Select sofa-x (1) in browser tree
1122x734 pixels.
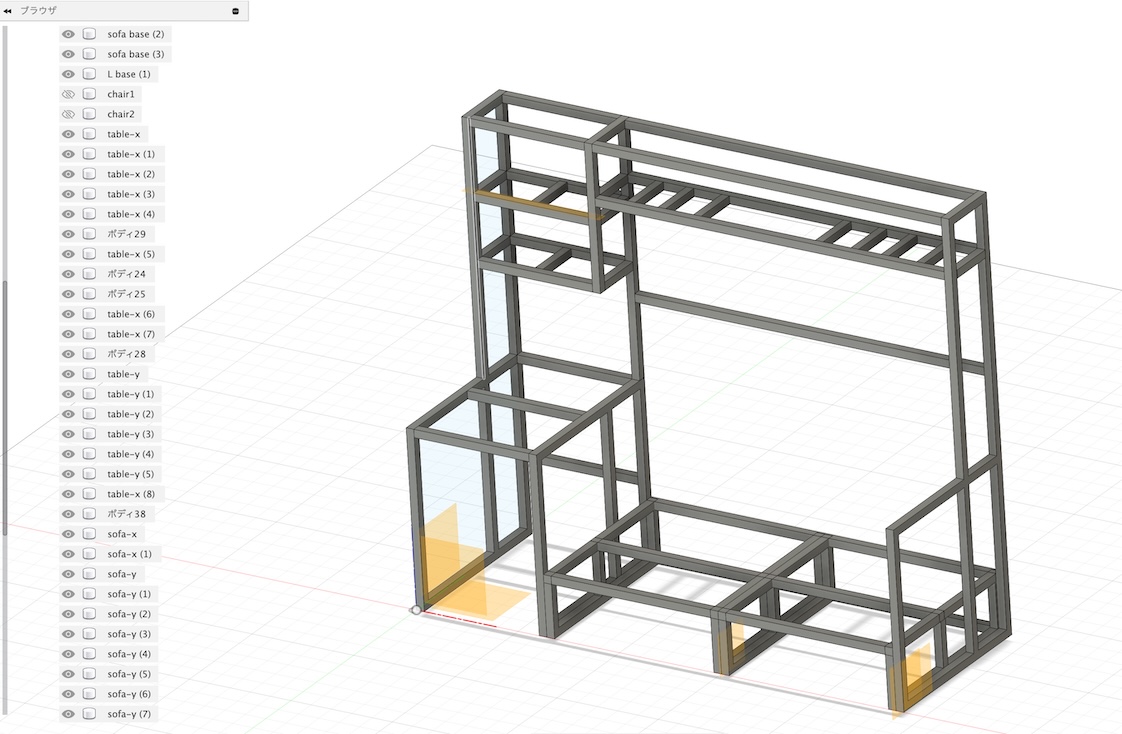(x=130, y=554)
